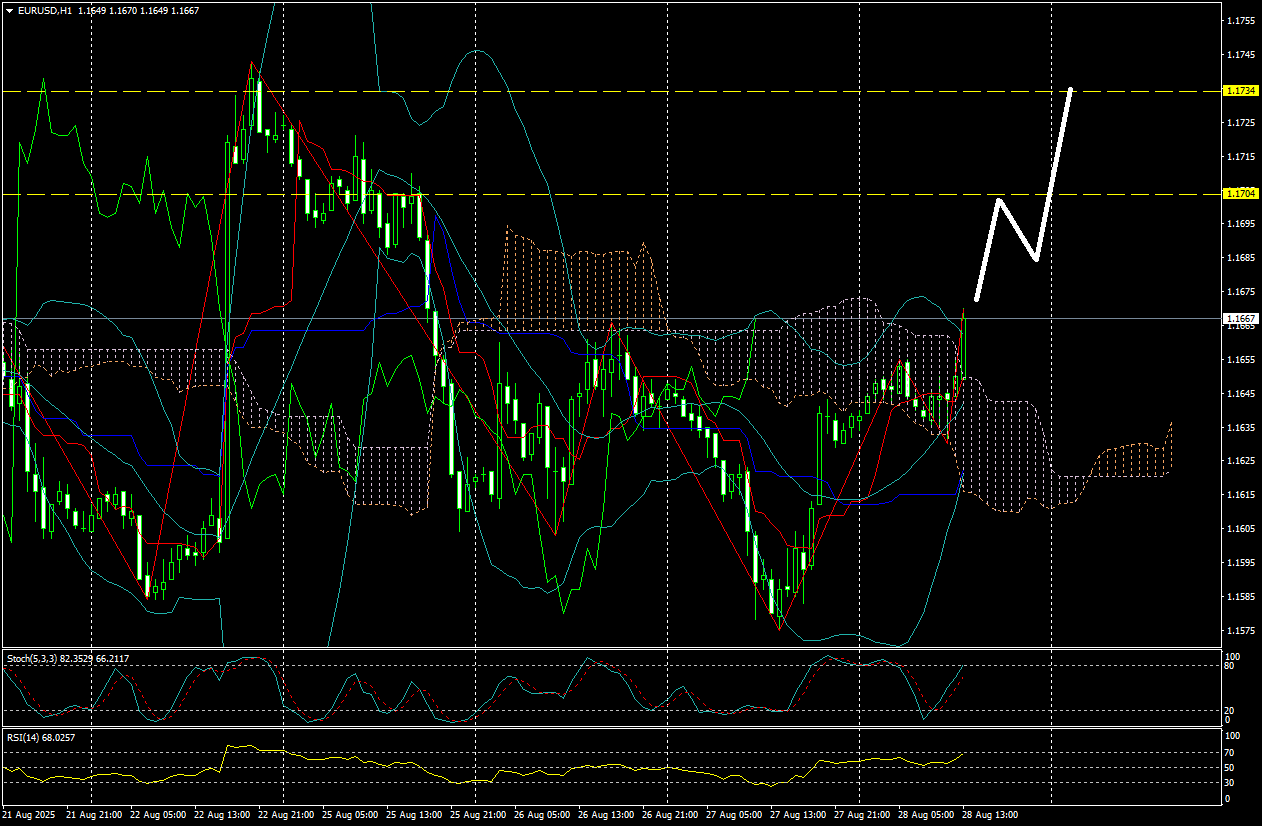Click the 1.1745 price scale value
The image size is (1262, 826).
1240,54
